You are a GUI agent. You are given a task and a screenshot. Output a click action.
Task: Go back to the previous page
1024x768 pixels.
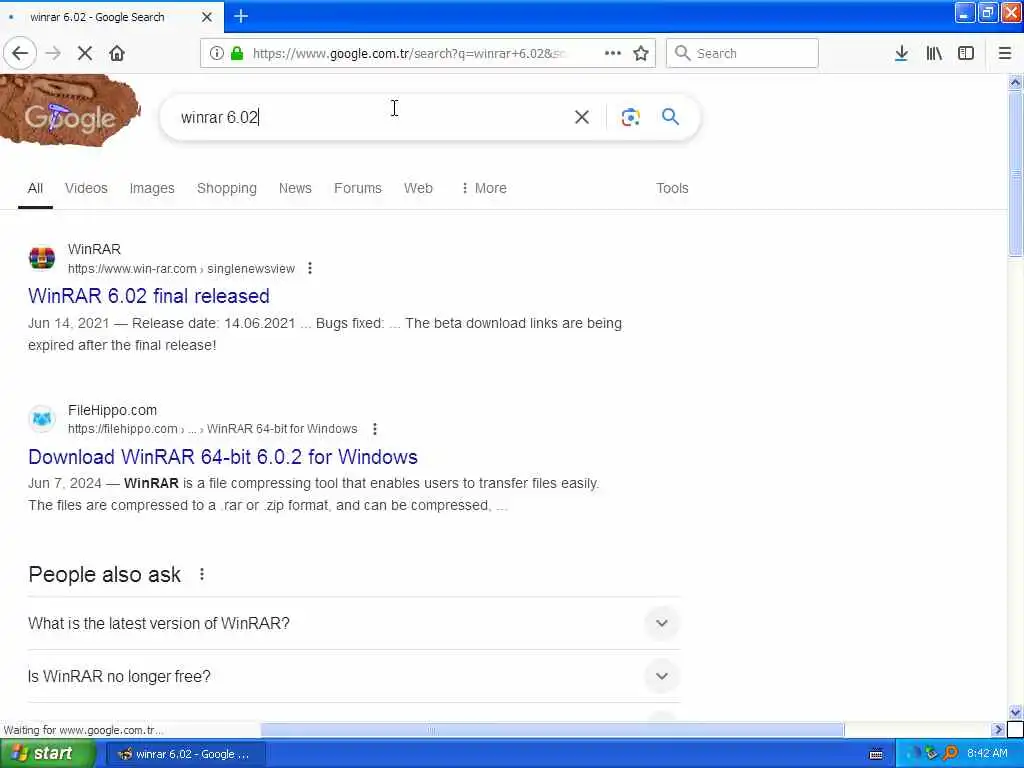point(20,54)
